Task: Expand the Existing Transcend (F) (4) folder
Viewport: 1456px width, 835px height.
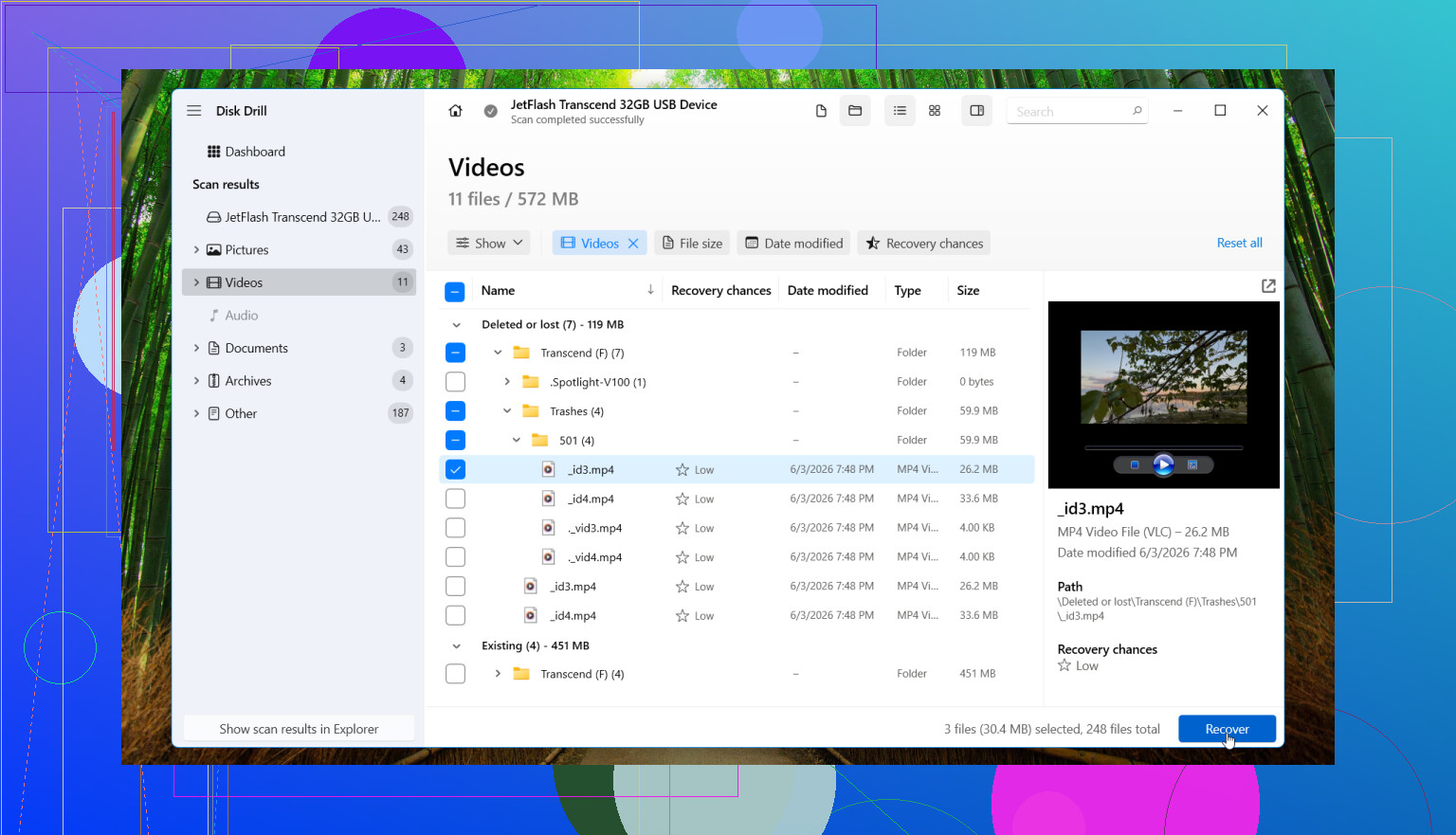Action: pos(498,674)
